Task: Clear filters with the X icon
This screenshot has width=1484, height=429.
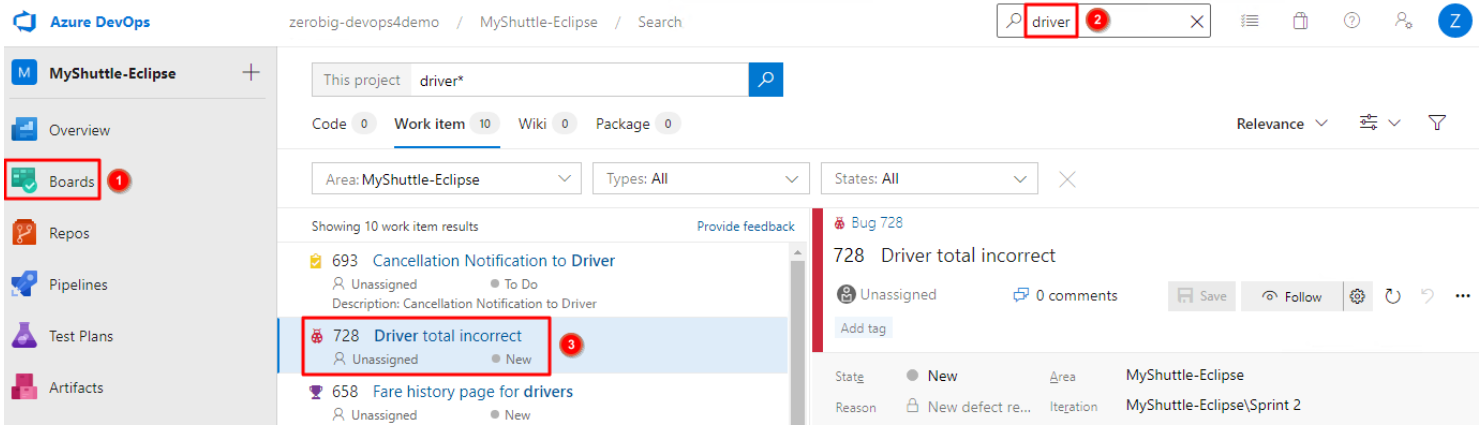Action: 1067,179
